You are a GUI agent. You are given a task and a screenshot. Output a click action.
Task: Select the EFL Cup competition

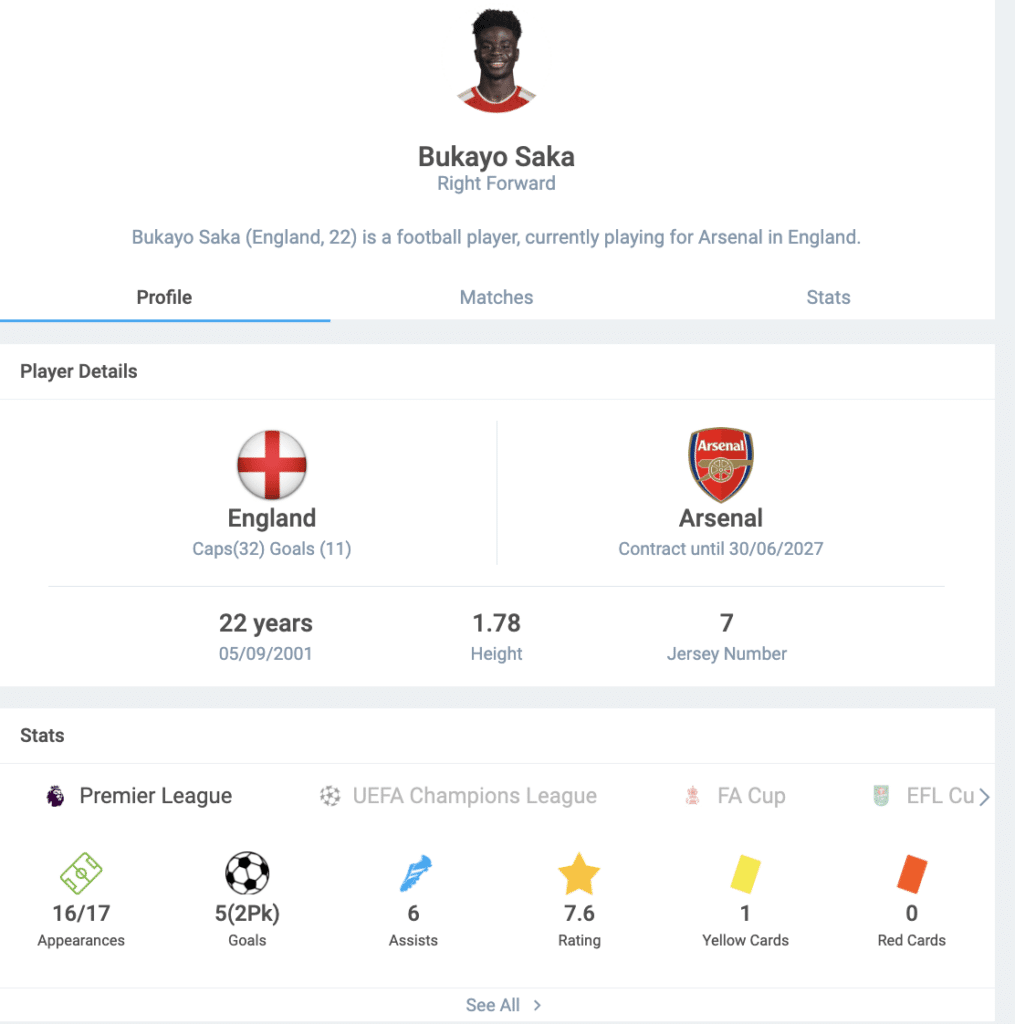pyautogui.click(x=938, y=796)
